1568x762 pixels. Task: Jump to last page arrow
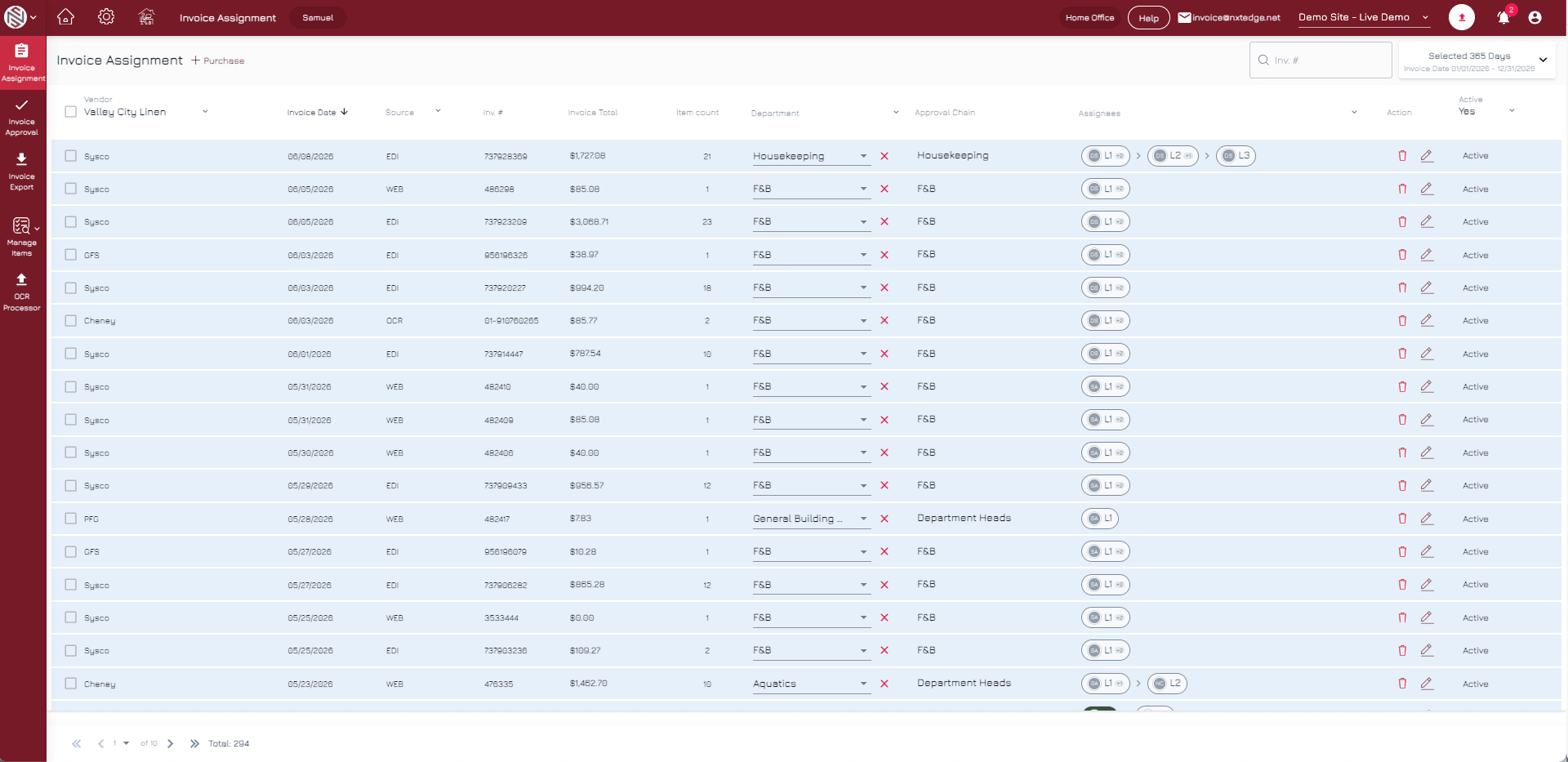[x=194, y=743]
